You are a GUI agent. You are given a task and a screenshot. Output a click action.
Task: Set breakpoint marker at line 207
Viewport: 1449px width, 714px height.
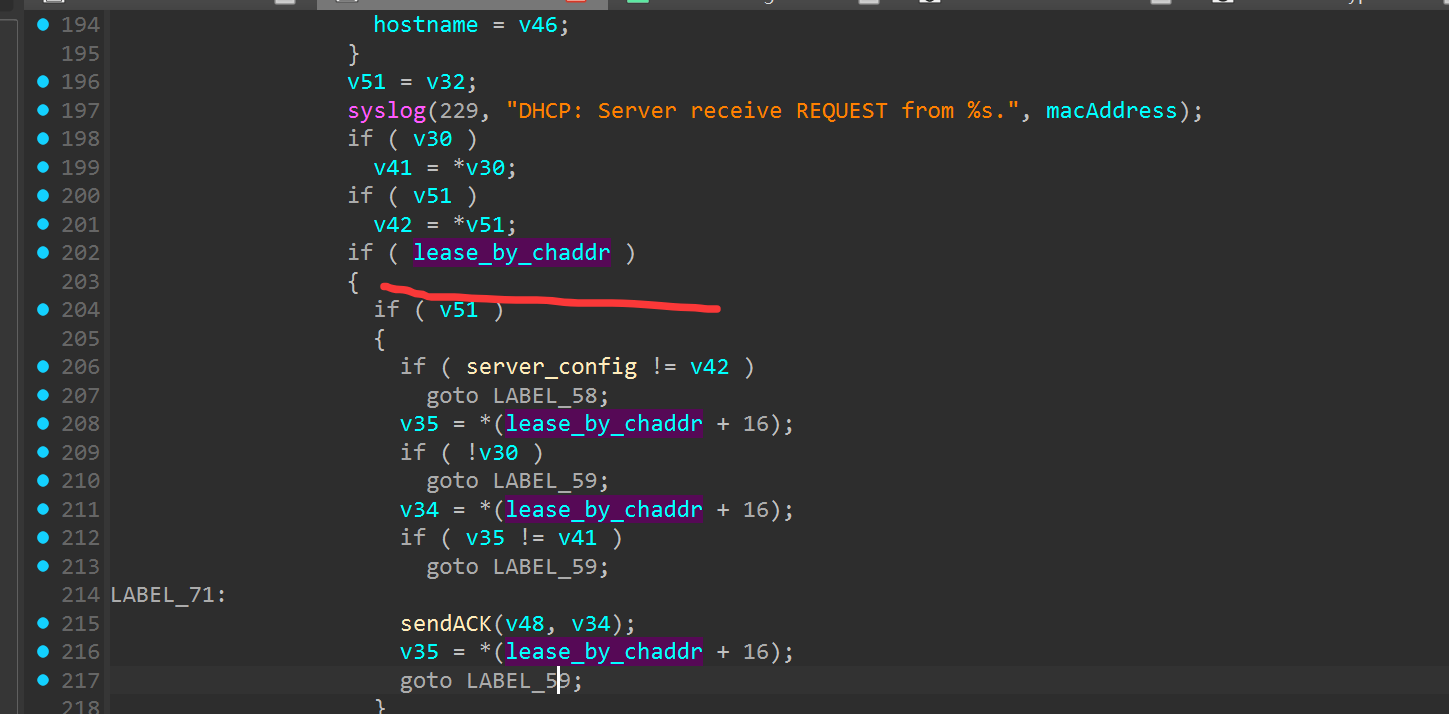point(42,395)
